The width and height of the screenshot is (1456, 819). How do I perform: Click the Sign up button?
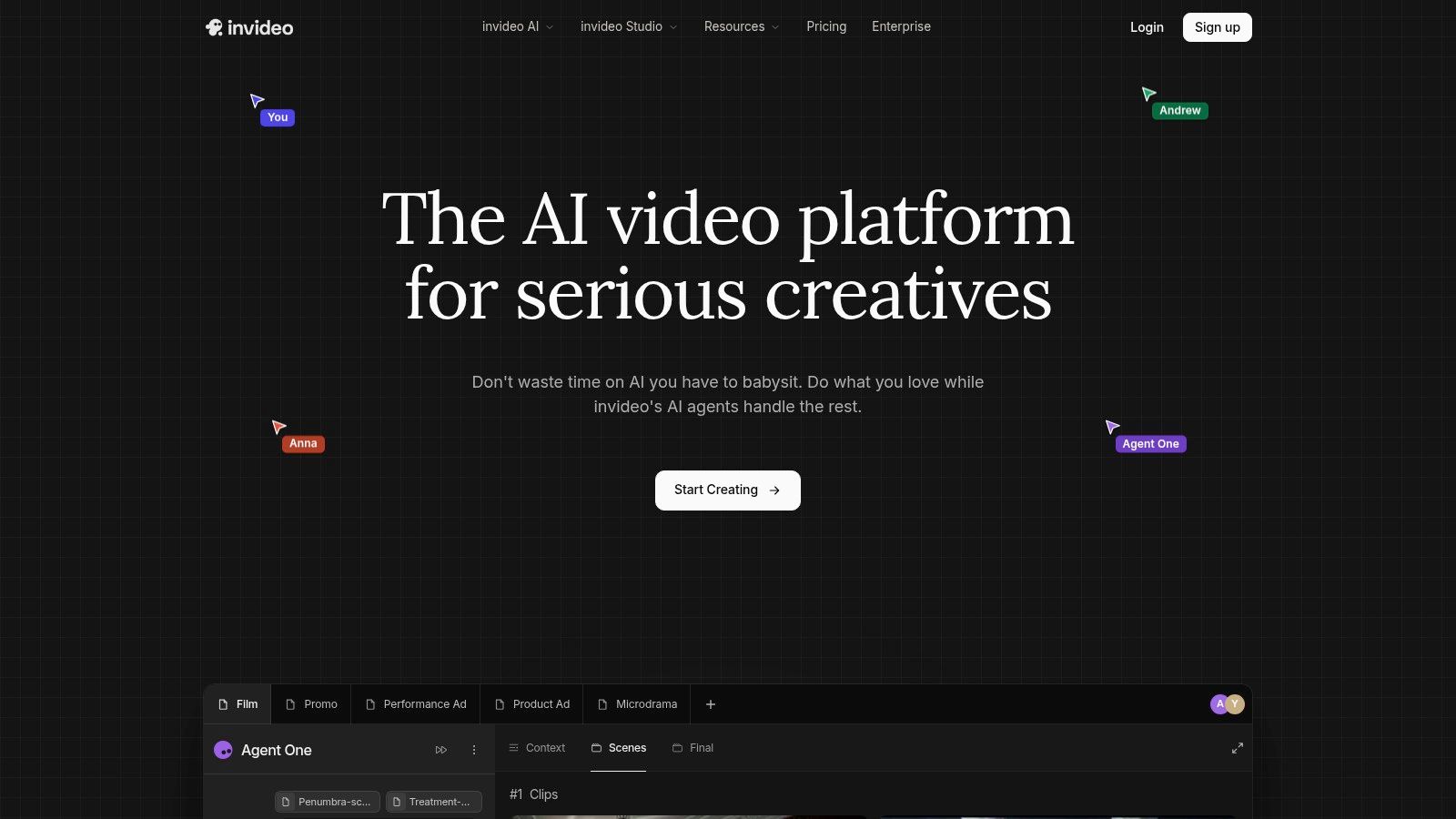tap(1217, 27)
